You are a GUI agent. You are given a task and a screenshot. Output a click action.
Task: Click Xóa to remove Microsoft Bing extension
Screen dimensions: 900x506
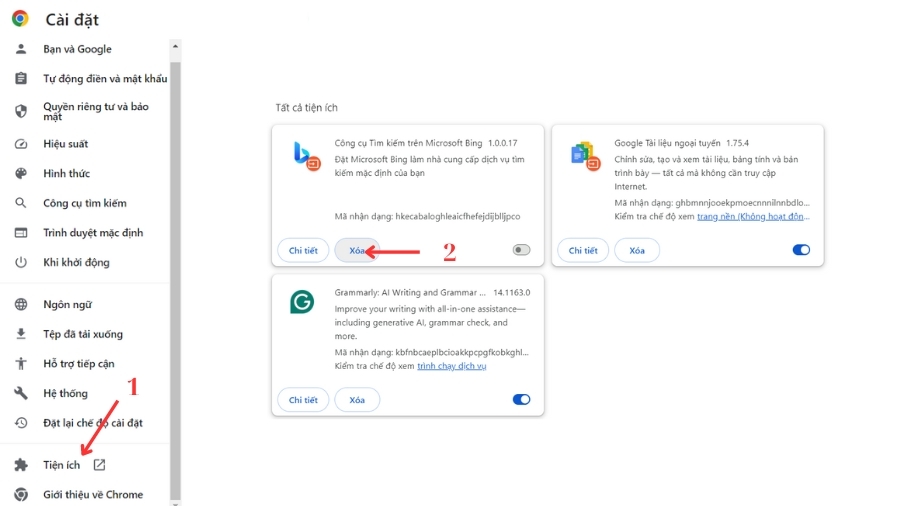(357, 250)
